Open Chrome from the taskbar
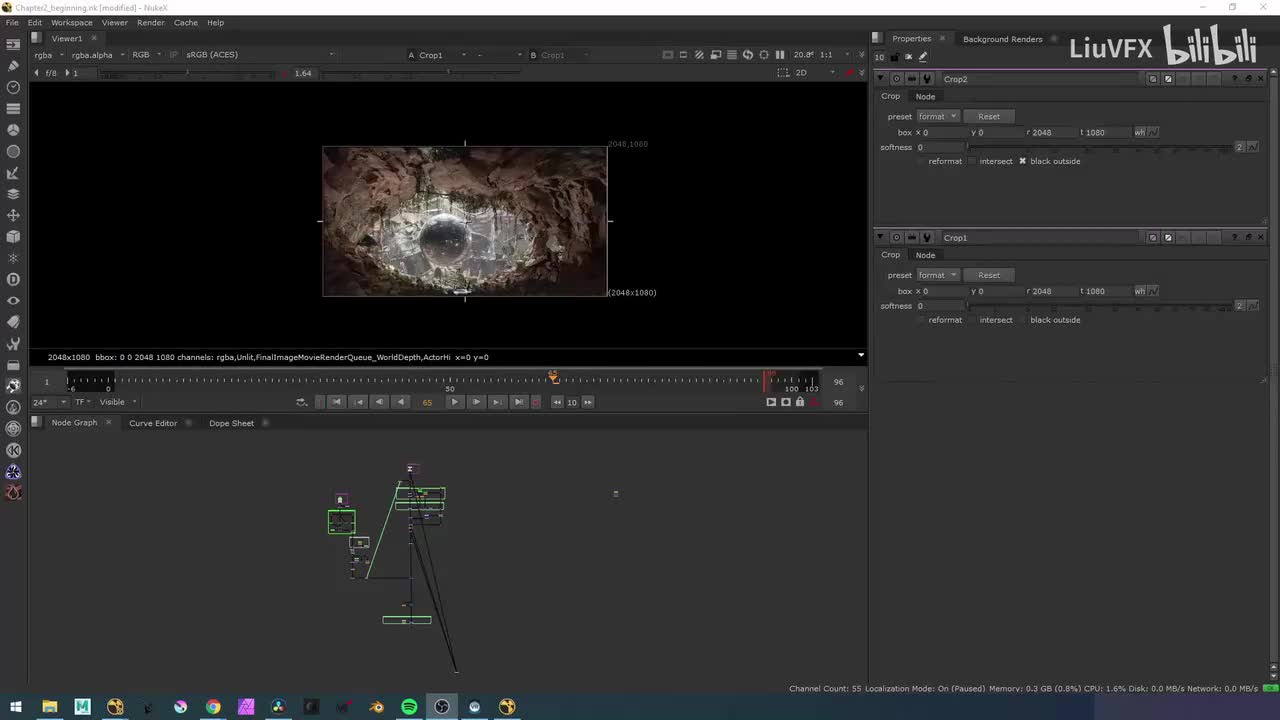Screen dimensions: 1280x720 tap(213, 707)
